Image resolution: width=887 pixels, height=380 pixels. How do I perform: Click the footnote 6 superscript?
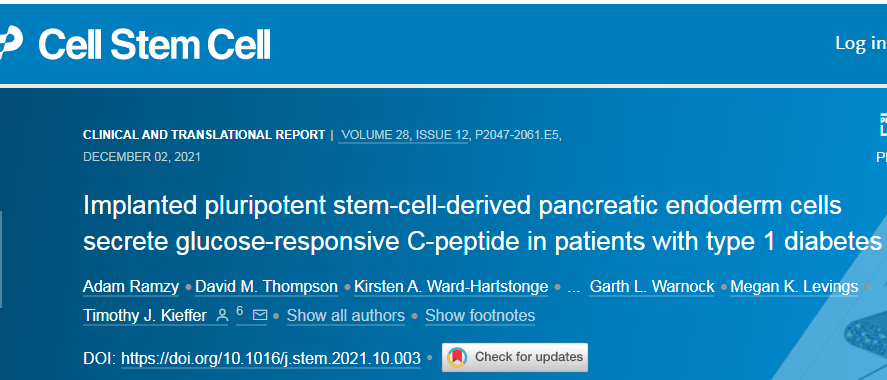pos(239,310)
